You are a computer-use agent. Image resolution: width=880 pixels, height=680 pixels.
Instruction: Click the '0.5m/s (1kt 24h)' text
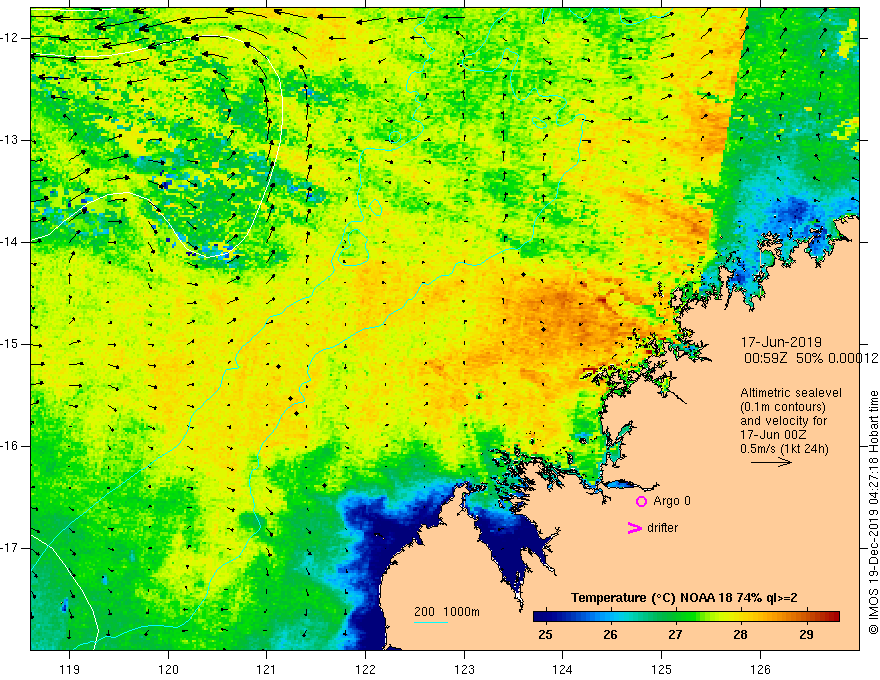(x=784, y=449)
